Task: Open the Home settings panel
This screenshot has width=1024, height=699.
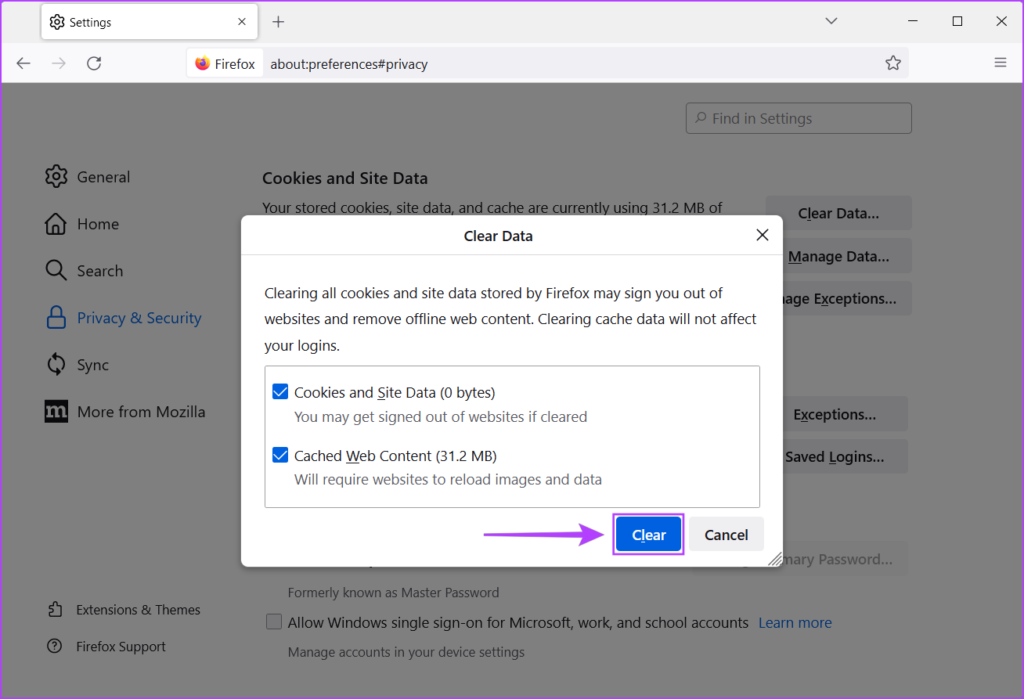Action: [95, 224]
